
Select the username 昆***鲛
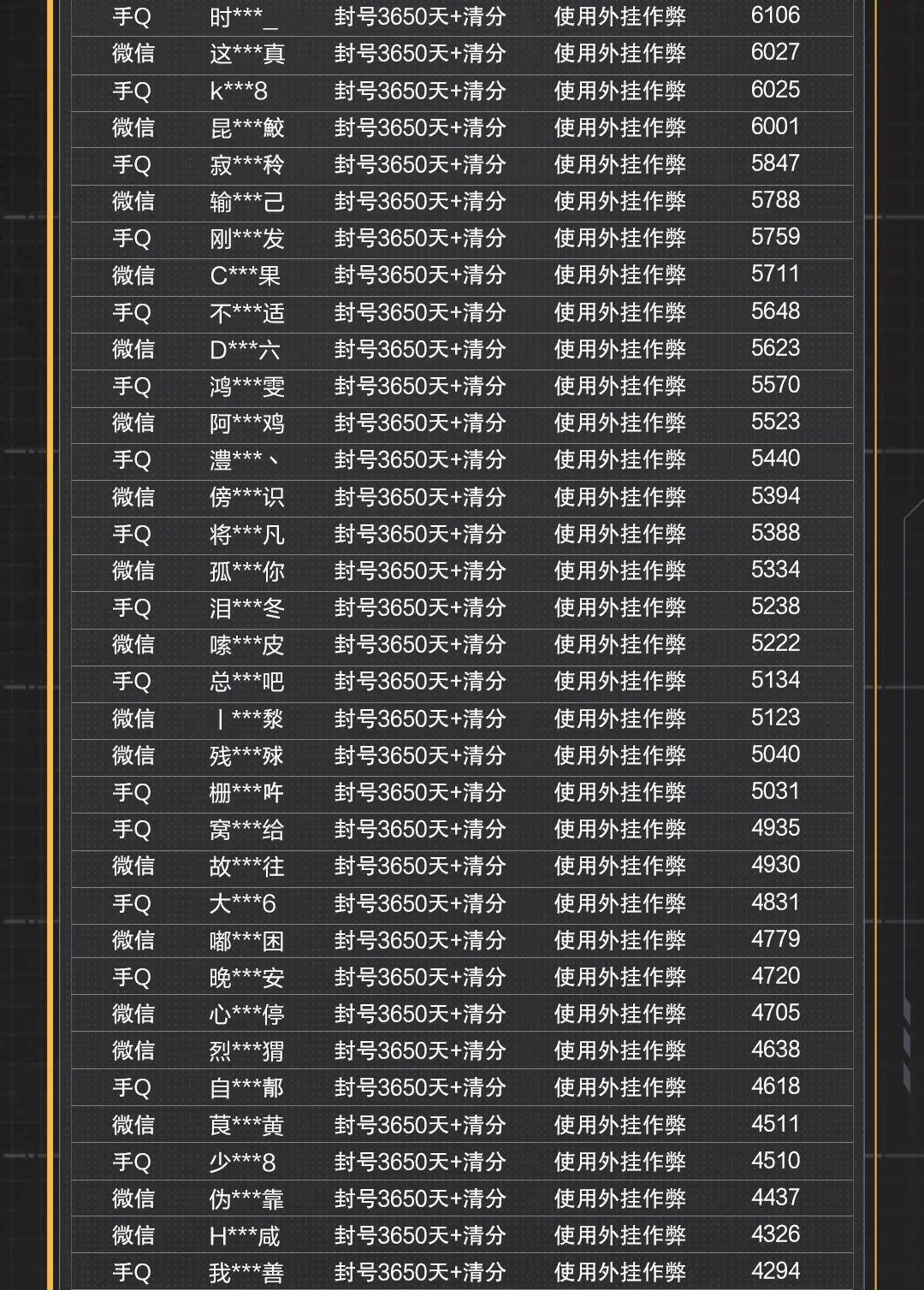tap(247, 127)
